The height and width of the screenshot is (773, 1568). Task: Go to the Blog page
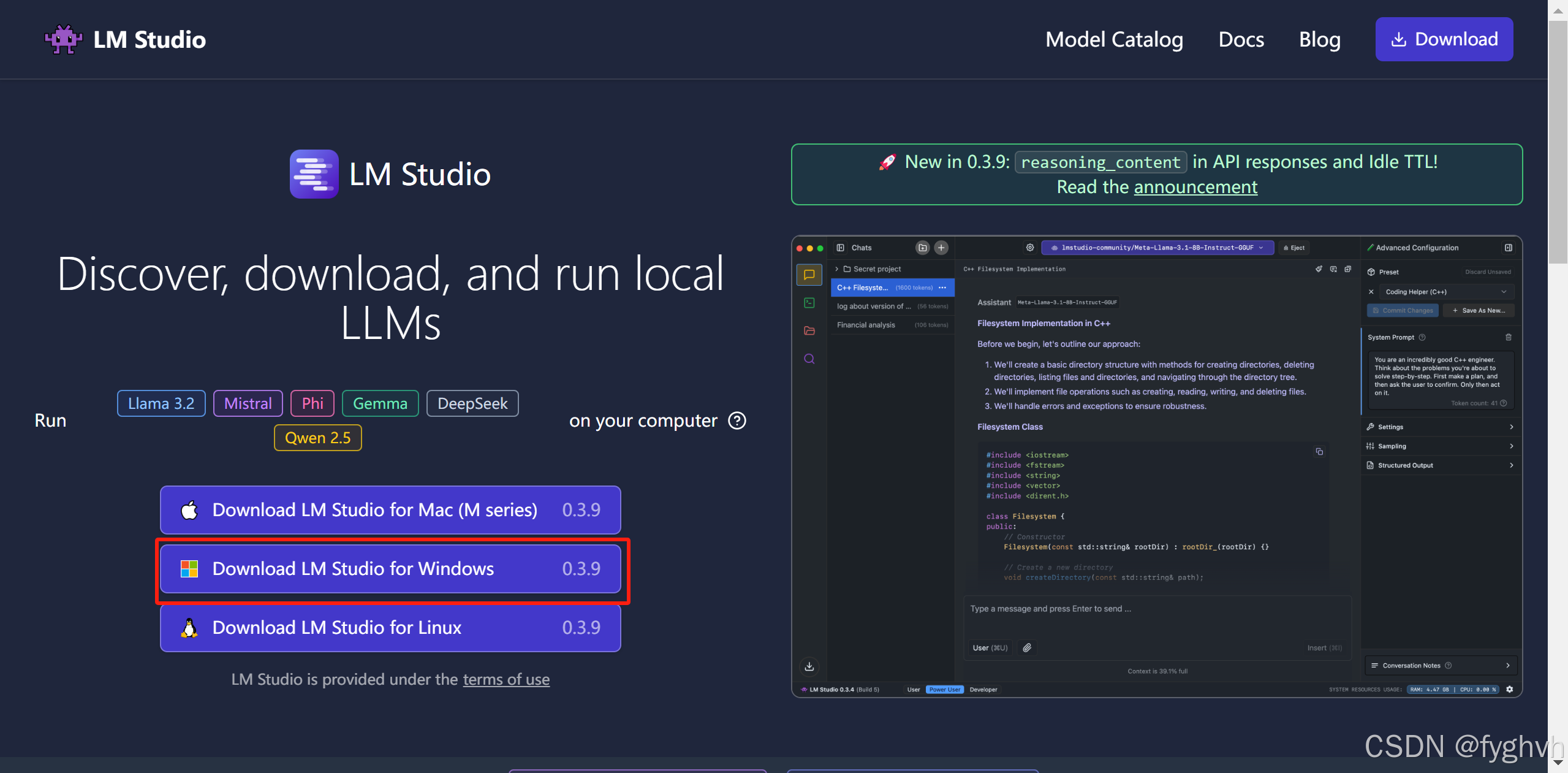[x=1319, y=39]
